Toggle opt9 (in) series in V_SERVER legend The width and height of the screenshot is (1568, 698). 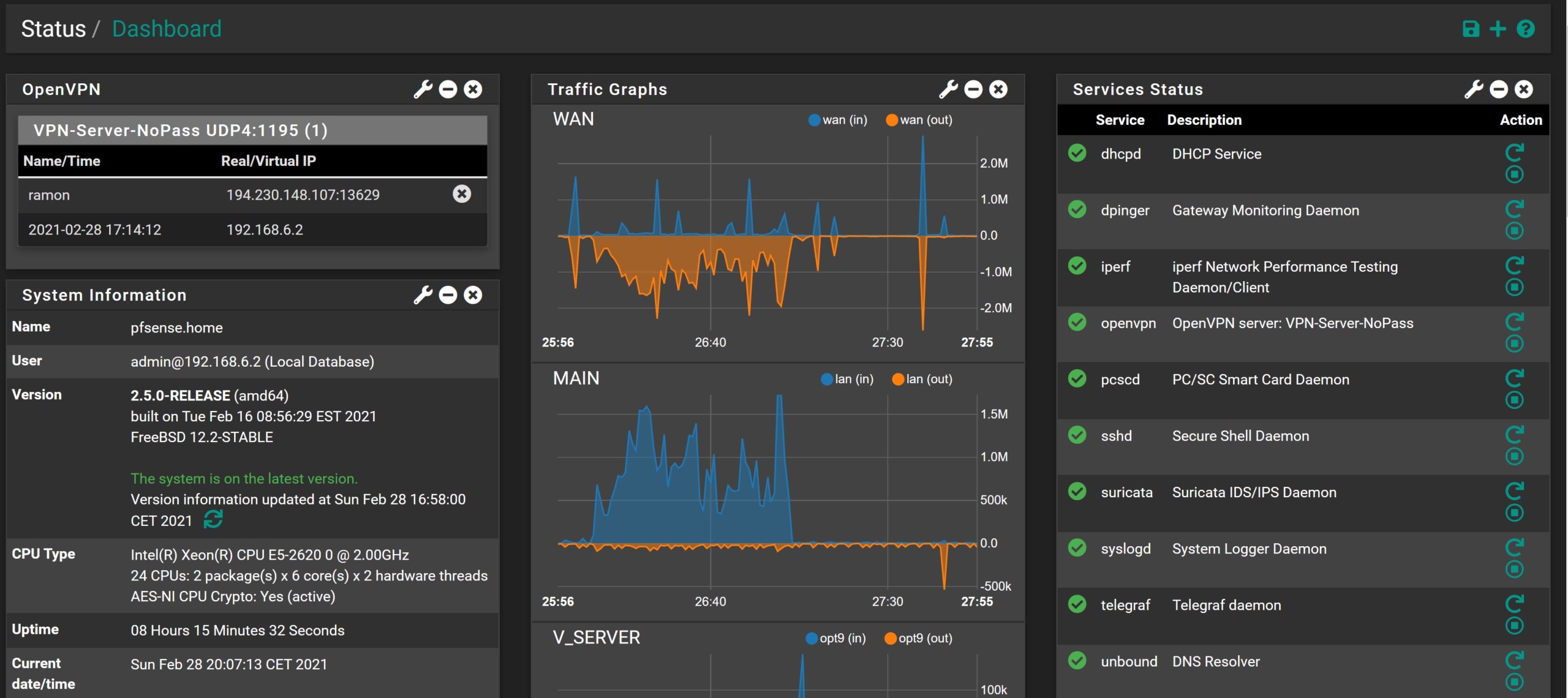point(835,638)
